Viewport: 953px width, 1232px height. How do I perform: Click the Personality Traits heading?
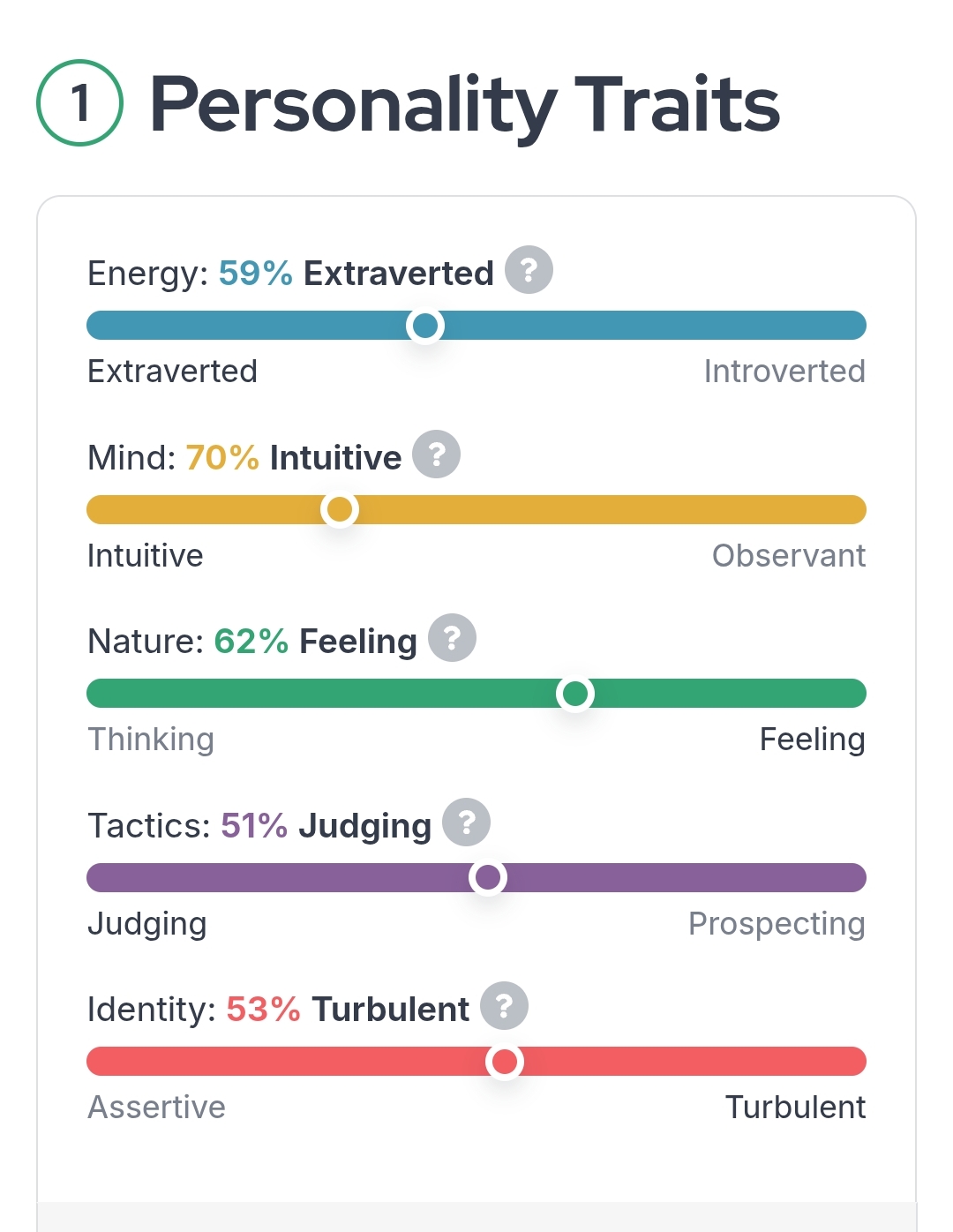tap(465, 105)
